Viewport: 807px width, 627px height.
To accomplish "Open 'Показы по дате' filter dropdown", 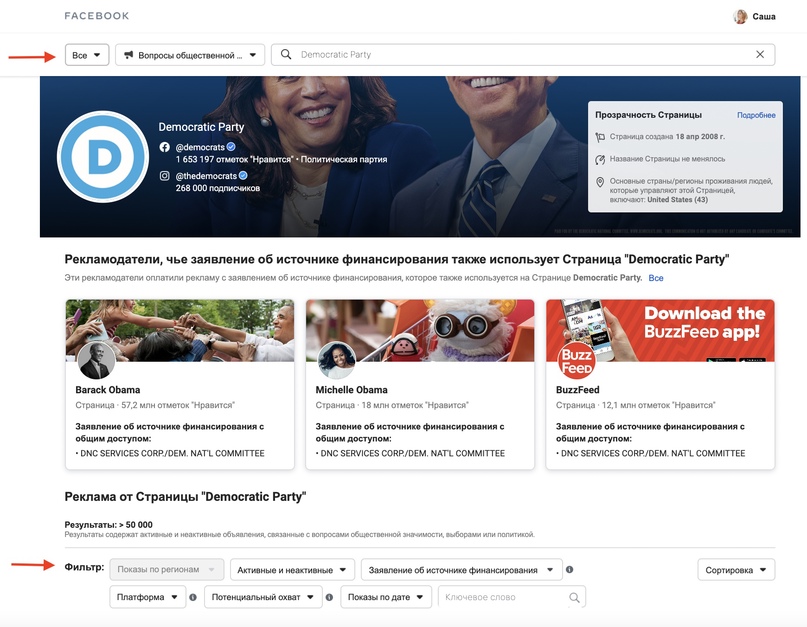I will [386, 597].
